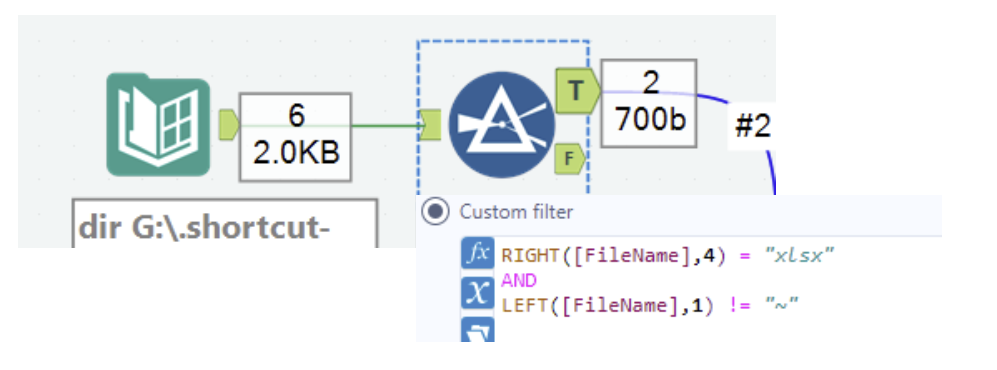Click the 6 records 2.0KB data box
Screen dimensions: 997x370
(296, 137)
